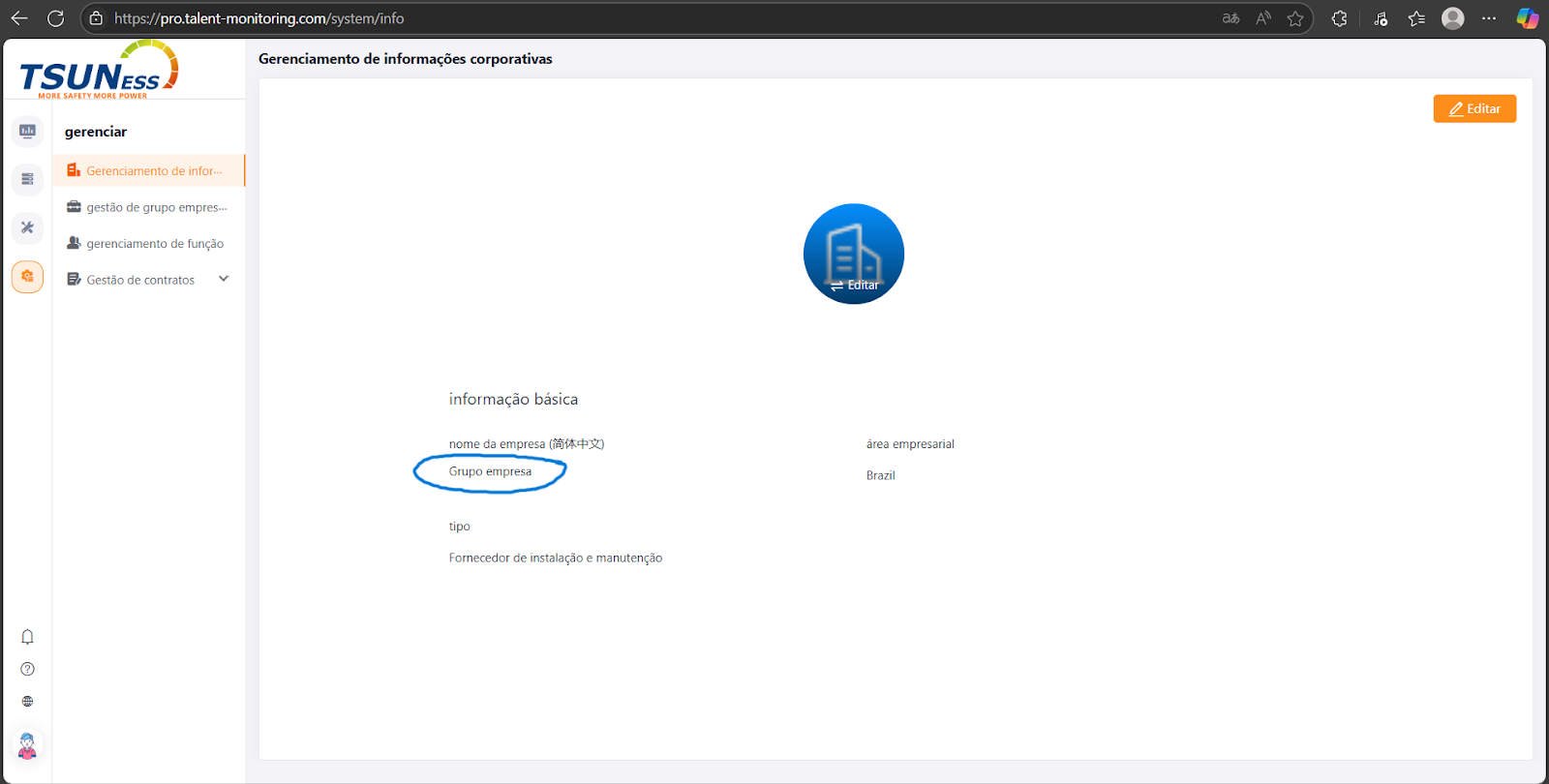
Task: Open browser settings and more menu
Action: point(1489,18)
